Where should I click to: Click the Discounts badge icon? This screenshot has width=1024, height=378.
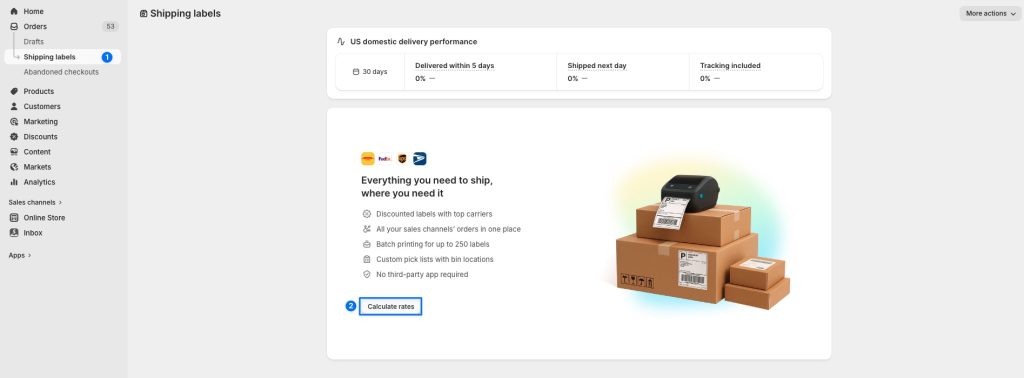tap(14, 136)
